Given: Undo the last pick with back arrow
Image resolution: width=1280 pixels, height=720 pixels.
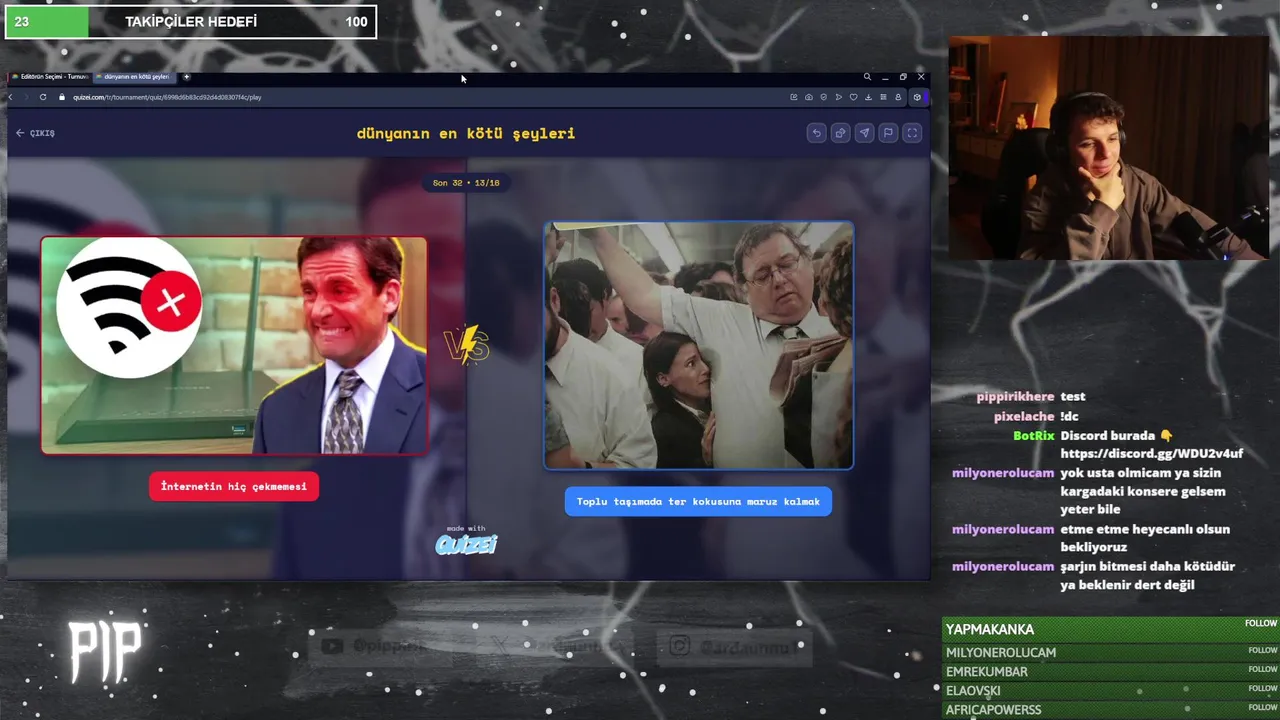Looking at the screenshot, I should coord(816,133).
